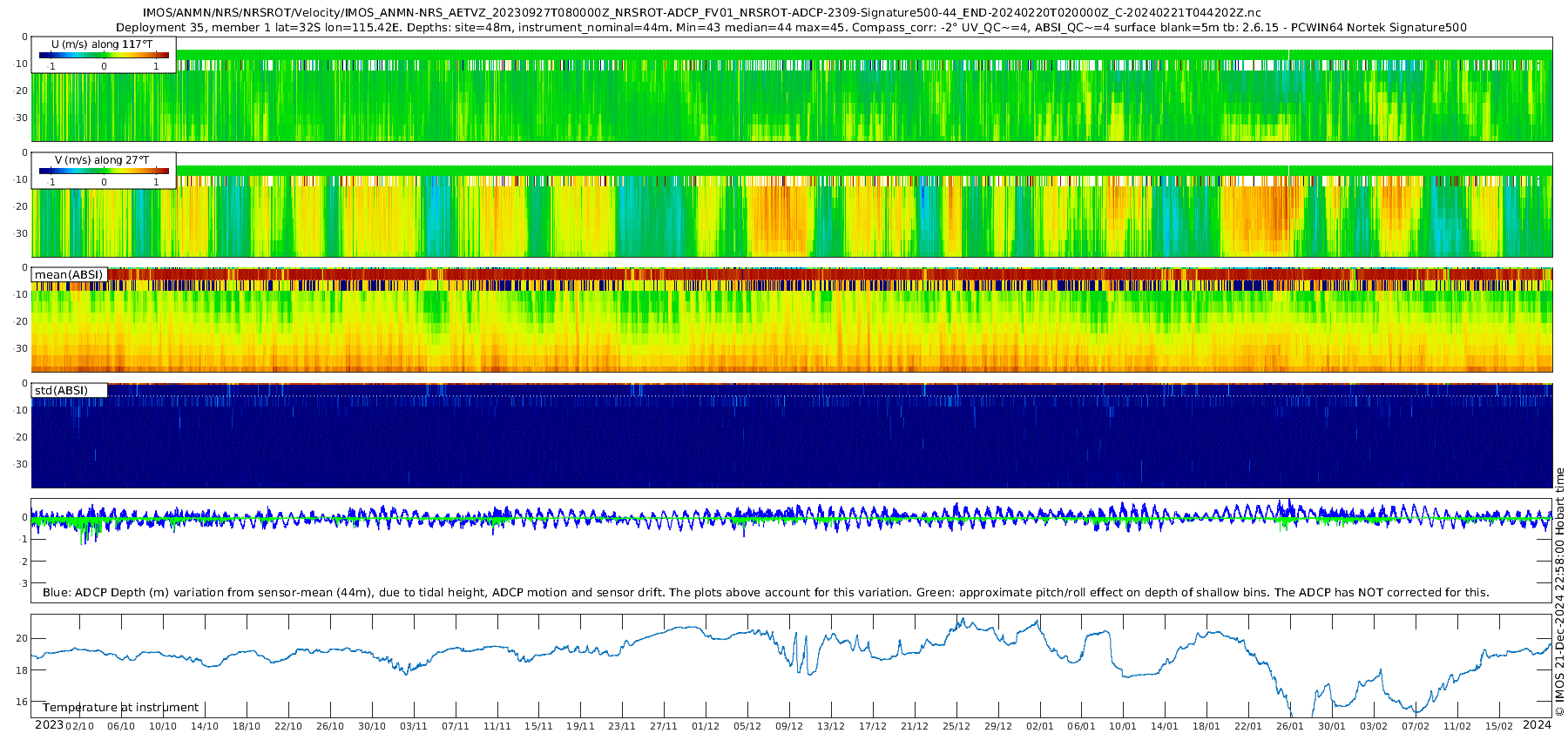This screenshot has width=1568, height=740.
Task: Click the 2023 year label on time axis
Action: (x=49, y=725)
